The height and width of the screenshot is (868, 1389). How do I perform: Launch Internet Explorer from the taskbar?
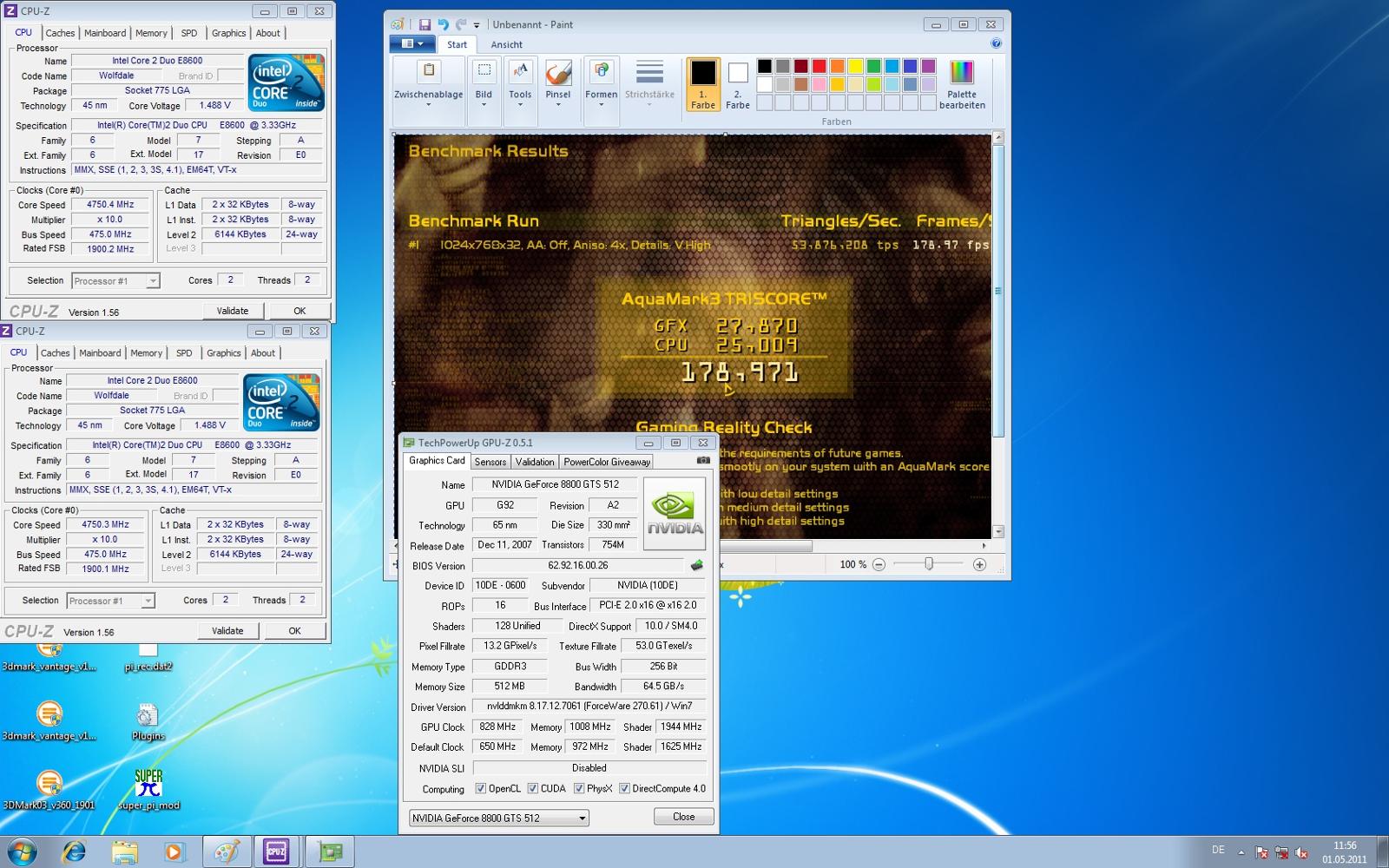tap(76, 852)
